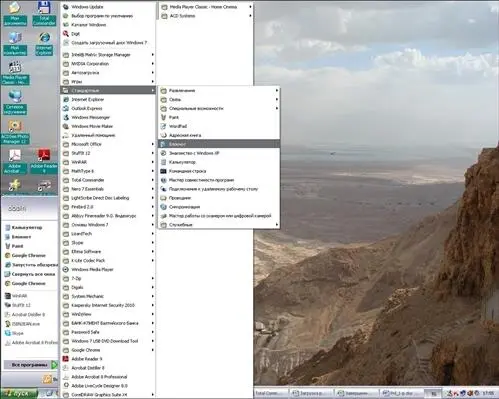Expand Media Player Classic - Home Cinema submenu
499x399 pixels.
pyautogui.click(x=206, y=7)
